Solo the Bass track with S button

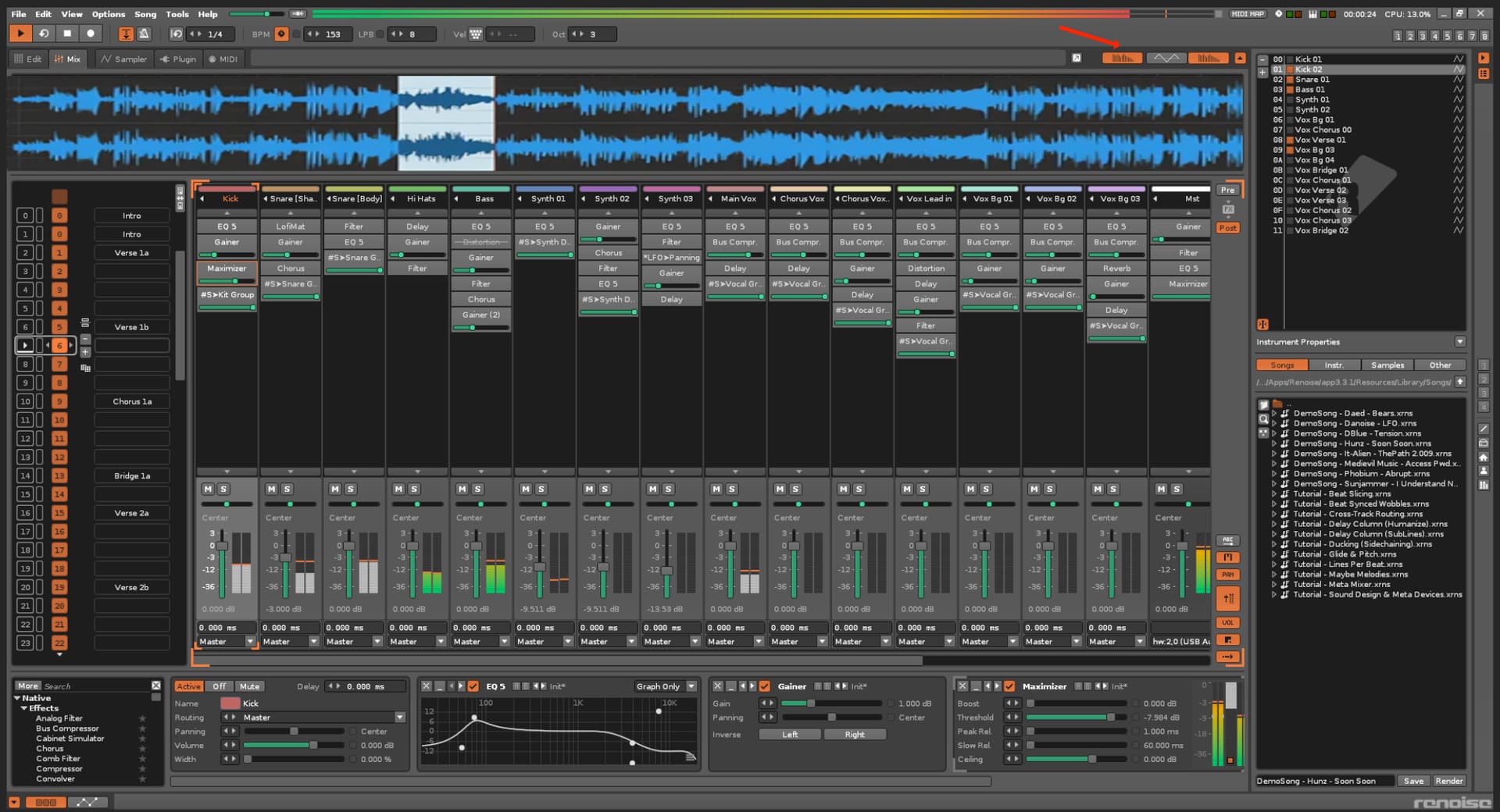pyautogui.click(x=477, y=489)
